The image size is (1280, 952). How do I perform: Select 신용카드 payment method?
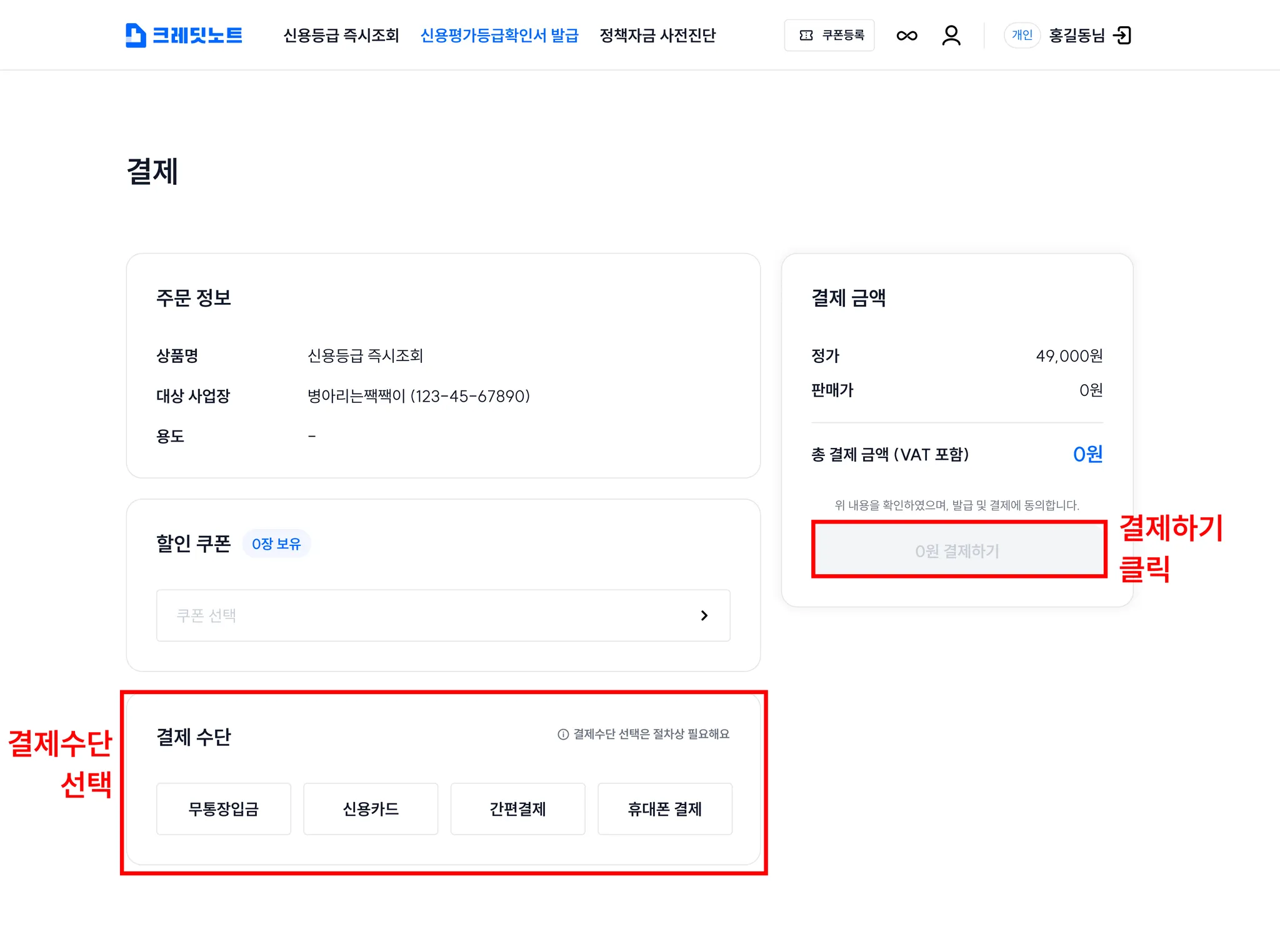[x=371, y=809]
